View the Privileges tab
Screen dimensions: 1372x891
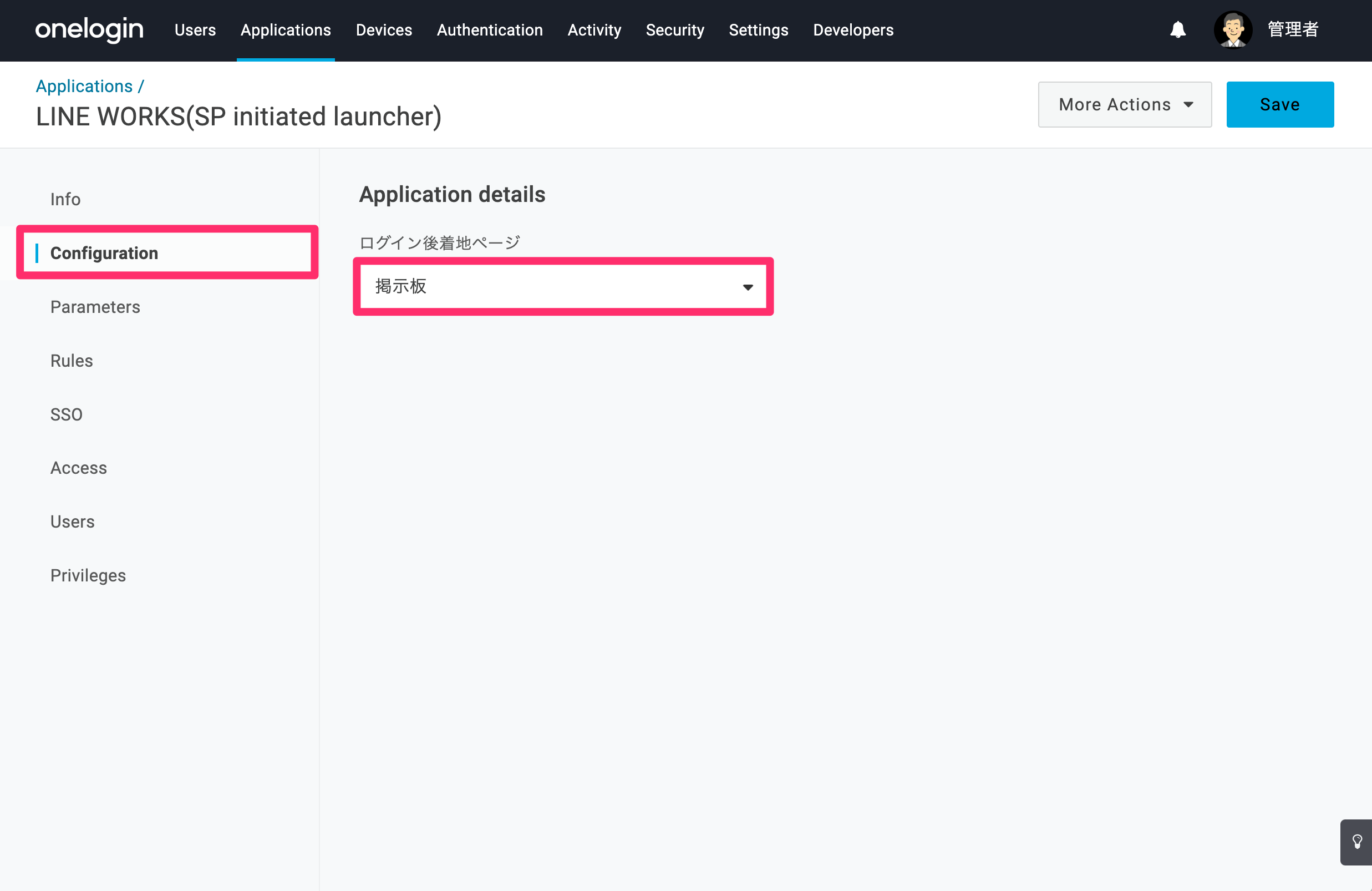click(88, 575)
